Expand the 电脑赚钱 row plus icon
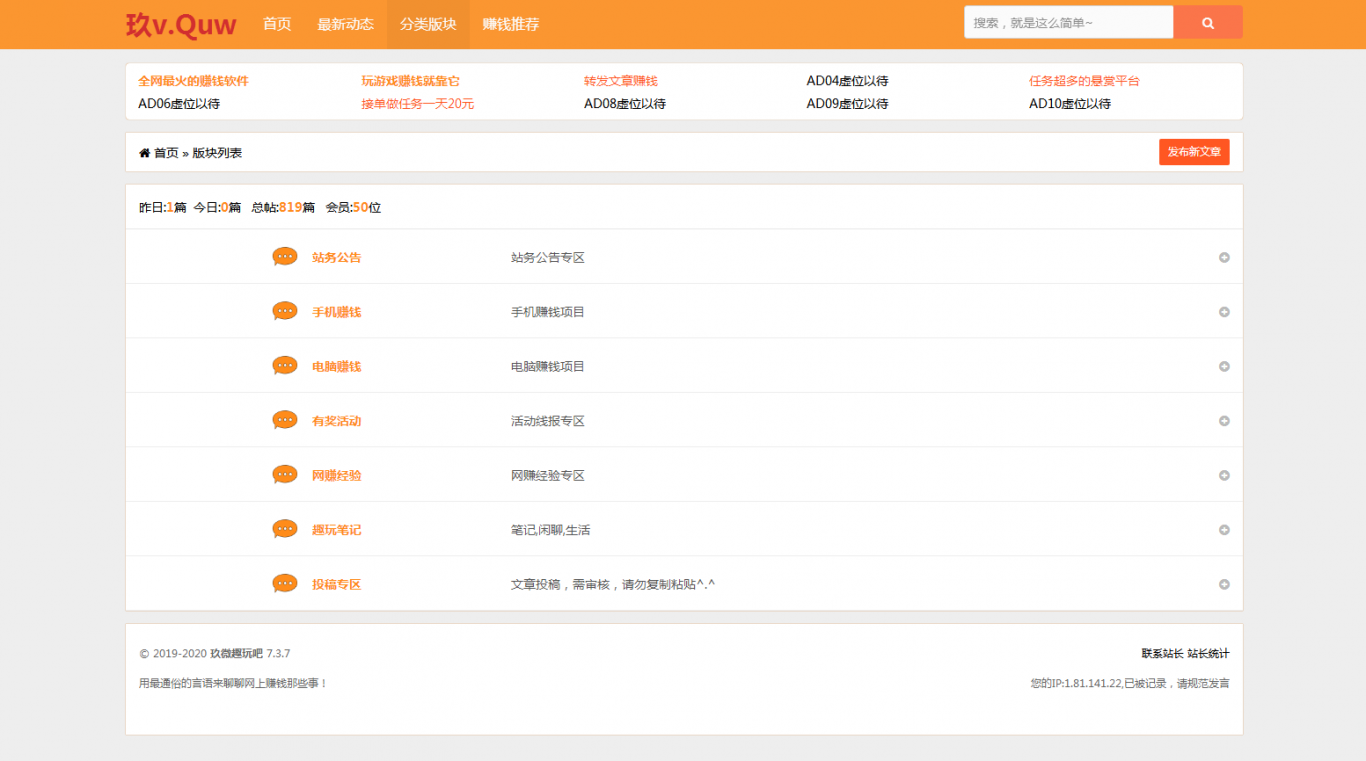This screenshot has width=1366, height=761. point(1224,366)
